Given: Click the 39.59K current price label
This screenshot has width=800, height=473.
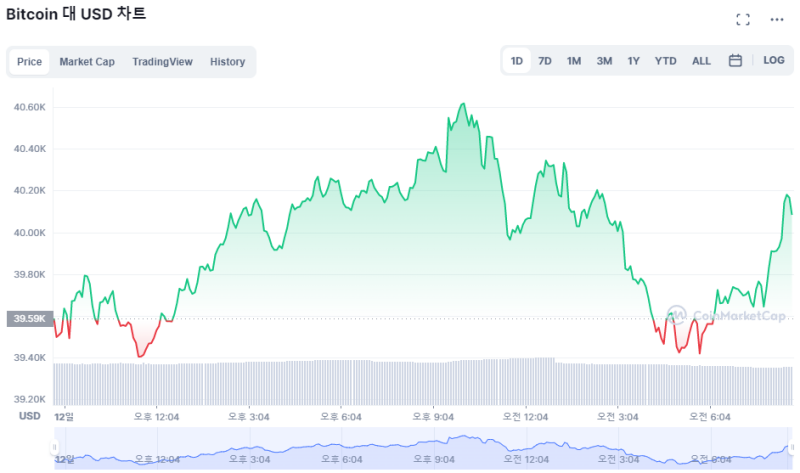Looking at the screenshot, I should coord(30,319).
